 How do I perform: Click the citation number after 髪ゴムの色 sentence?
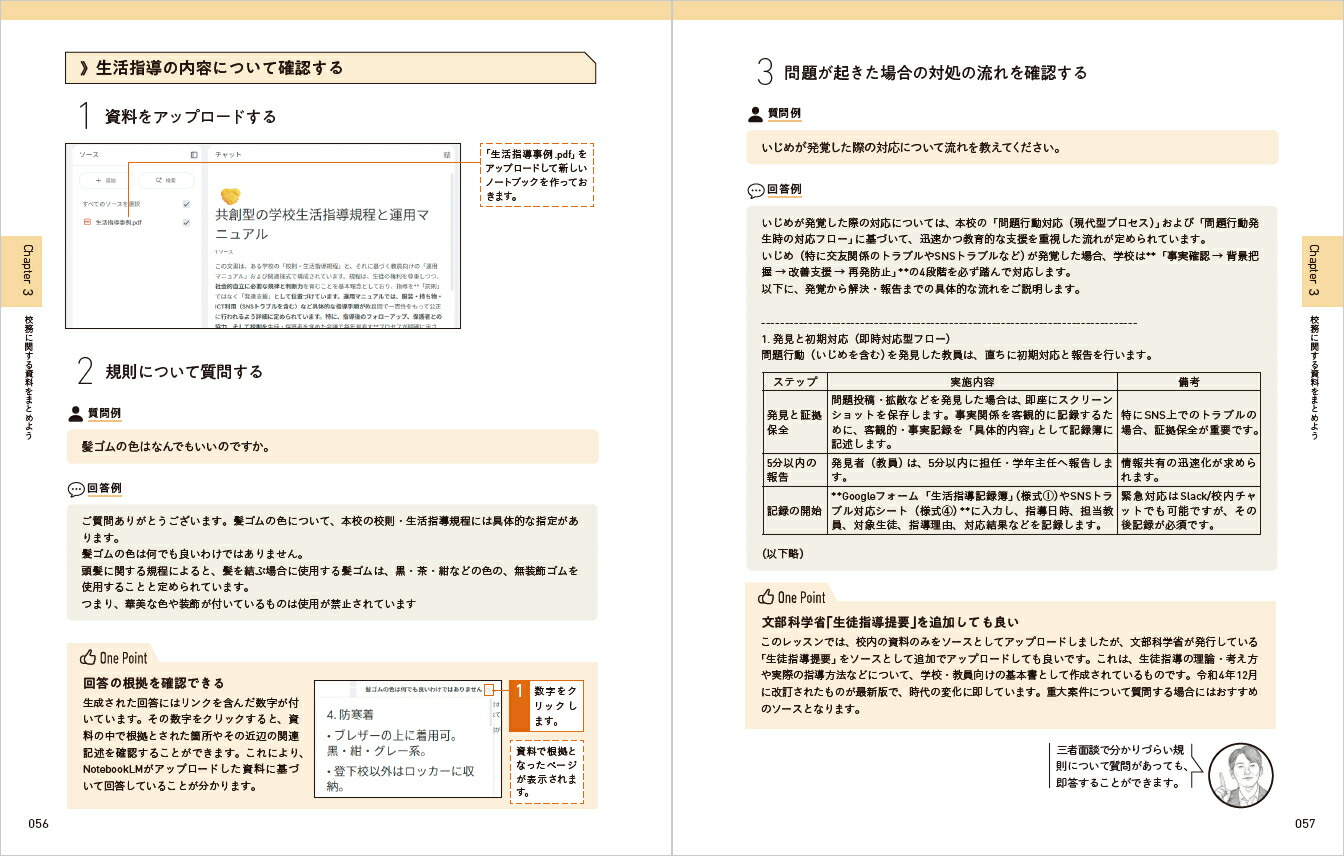click(x=488, y=689)
